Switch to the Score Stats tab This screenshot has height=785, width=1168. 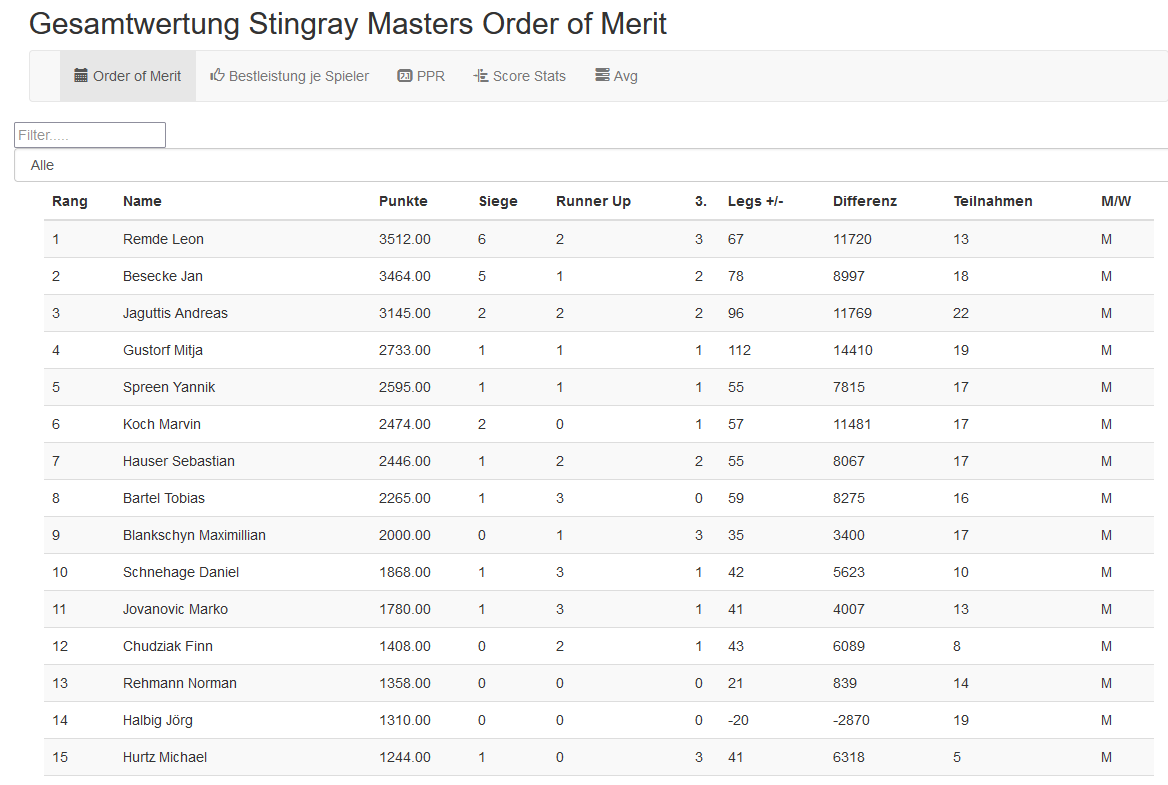point(529,76)
